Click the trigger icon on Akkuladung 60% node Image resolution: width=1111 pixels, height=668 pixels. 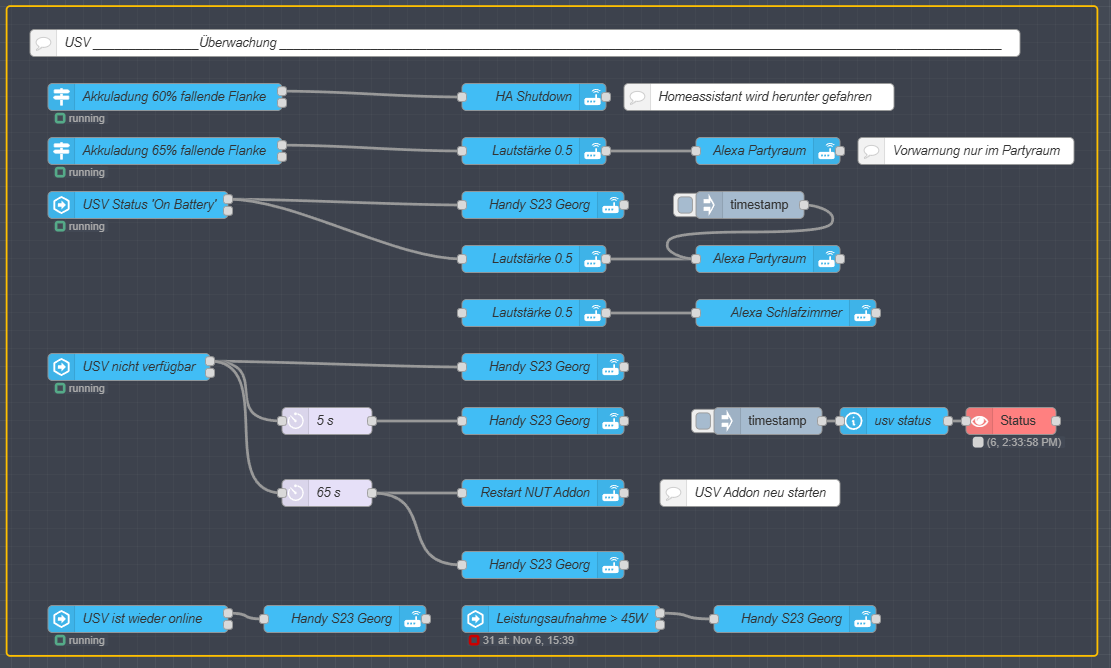(x=61, y=97)
